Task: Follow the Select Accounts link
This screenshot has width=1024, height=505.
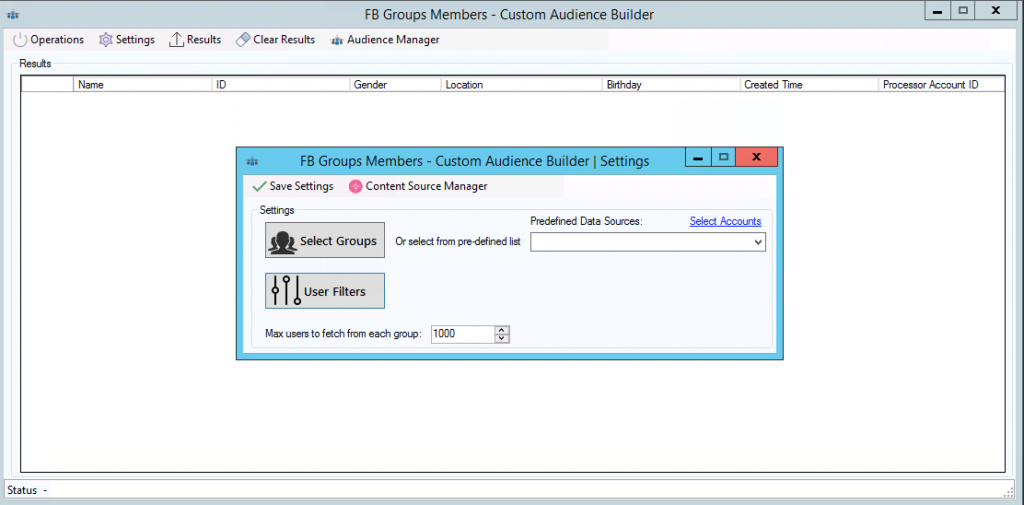Action: click(725, 221)
